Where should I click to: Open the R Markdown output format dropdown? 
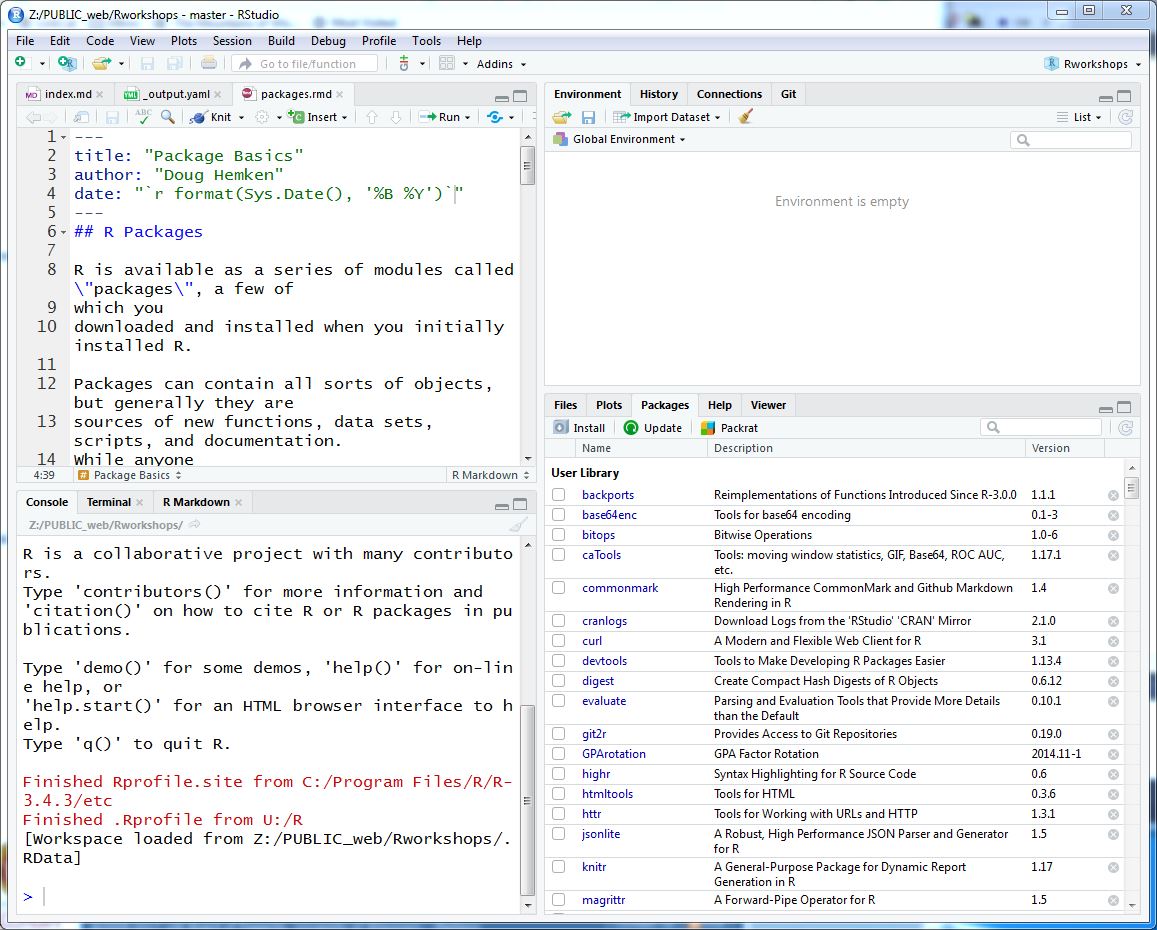(x=489, y=473)
